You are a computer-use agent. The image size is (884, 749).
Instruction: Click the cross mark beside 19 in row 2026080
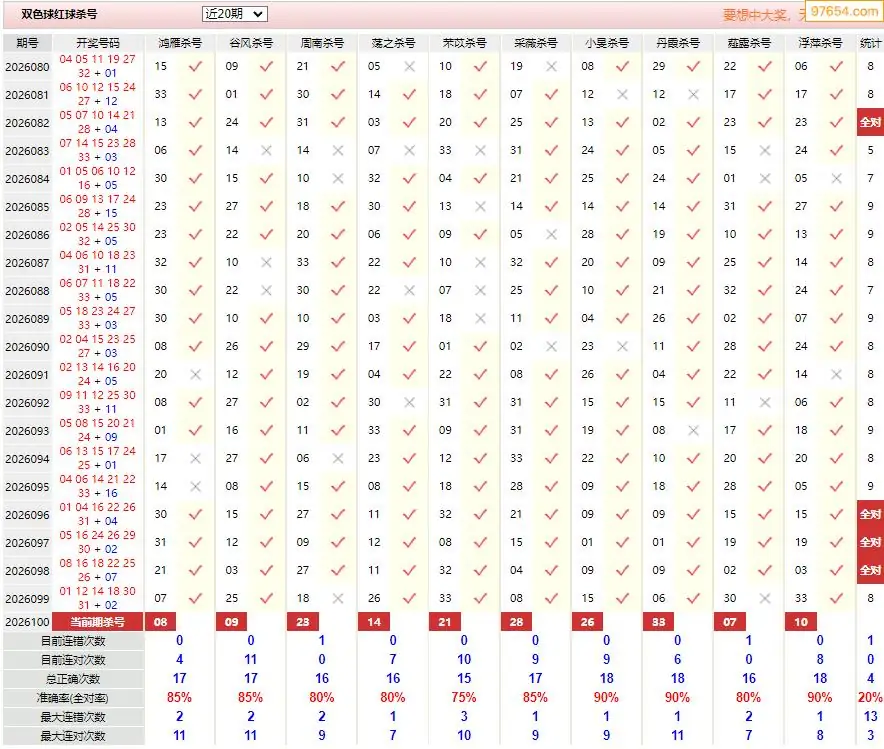(x=552, y=67)
